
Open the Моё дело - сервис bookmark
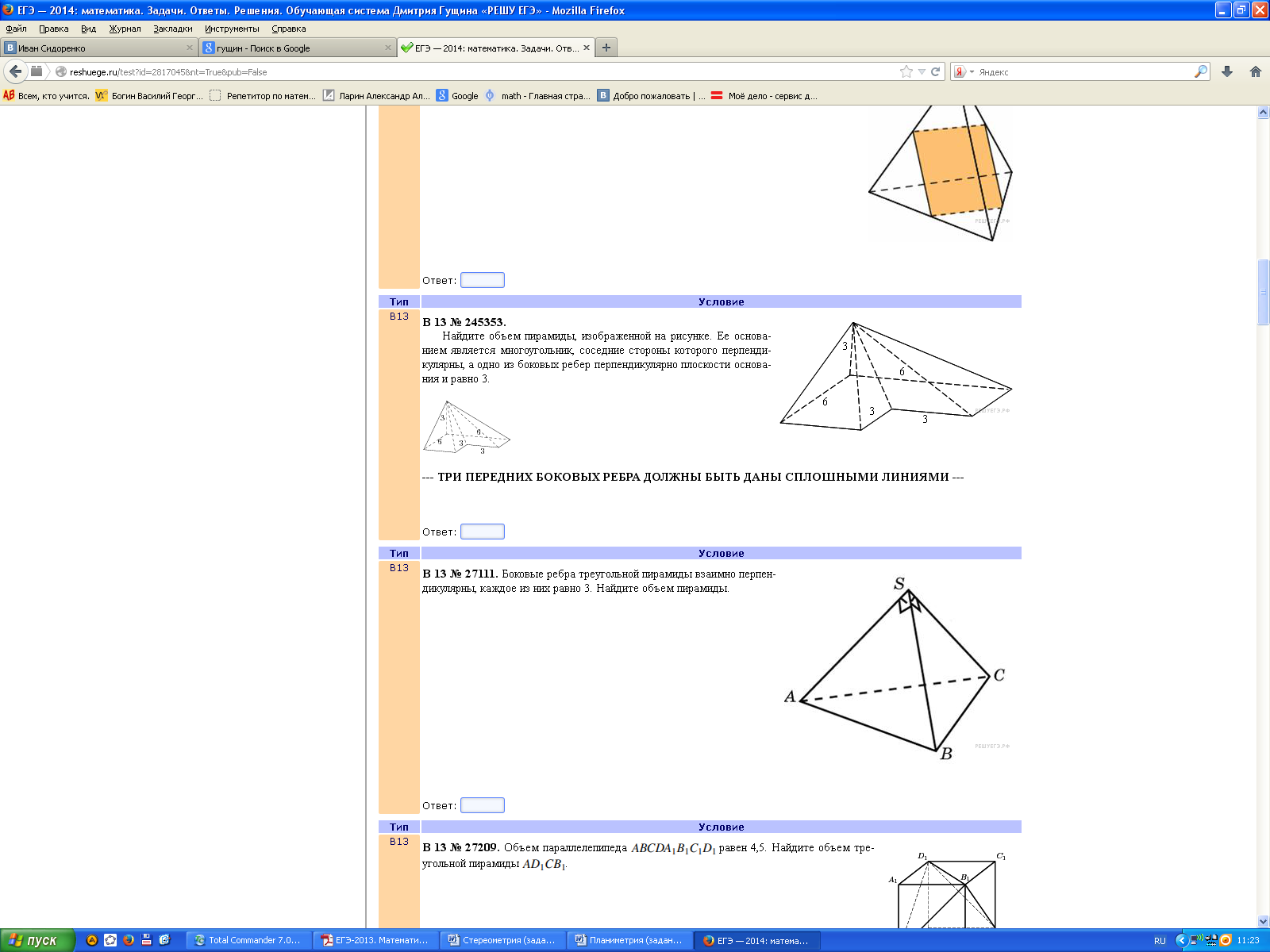click(764, 95)
